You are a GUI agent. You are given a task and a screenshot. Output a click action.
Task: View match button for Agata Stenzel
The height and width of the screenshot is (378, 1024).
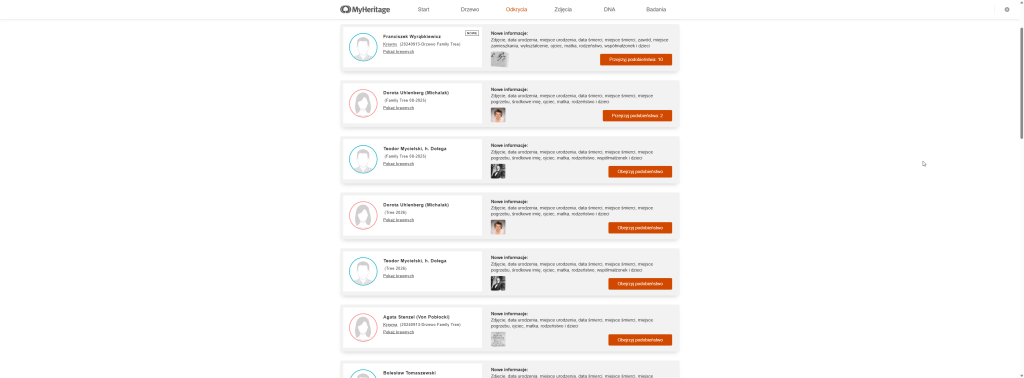[640, 340]
